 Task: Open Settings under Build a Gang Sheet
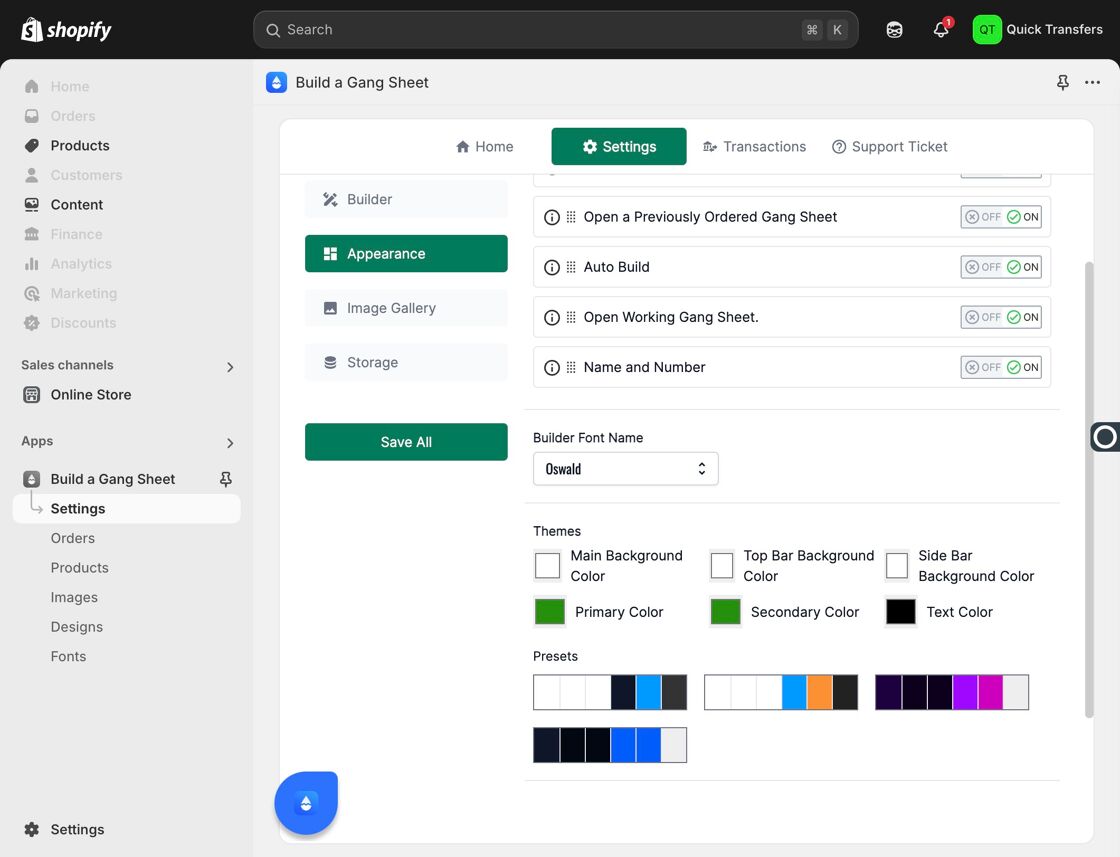point(126,508)
